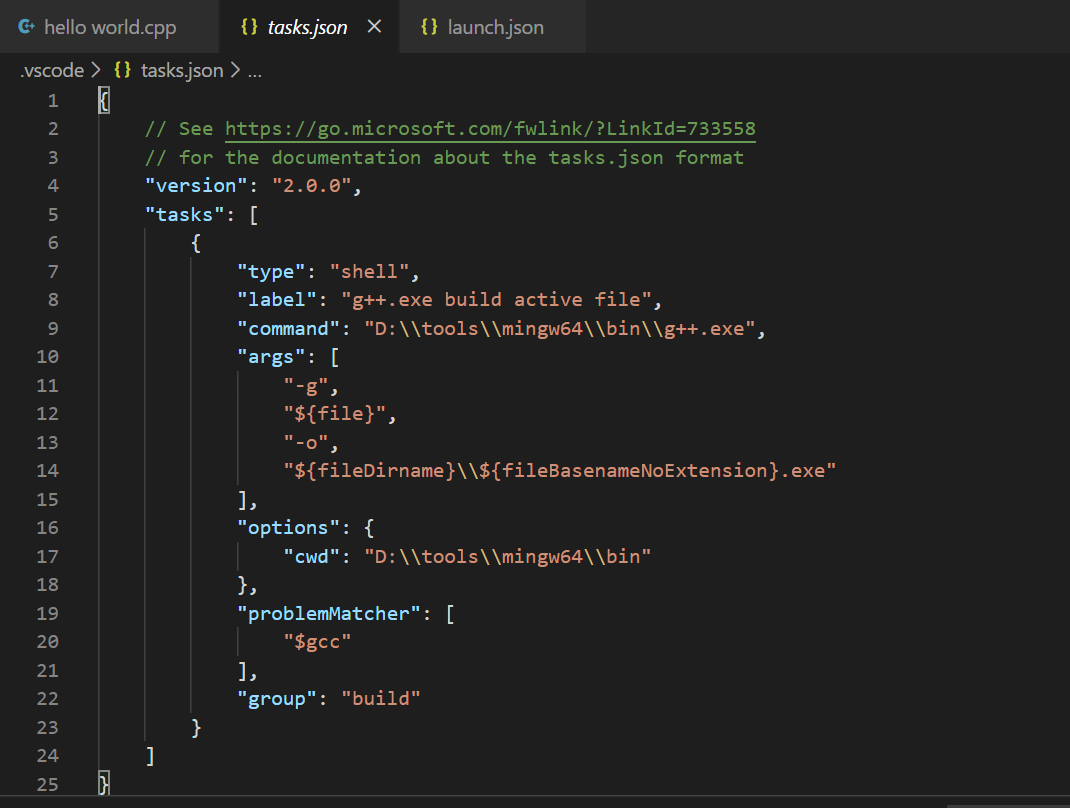This screenshot has height=808, width=1070.
Task: Click the JSON braces icon on tasks.json tab
Action: 249,27
